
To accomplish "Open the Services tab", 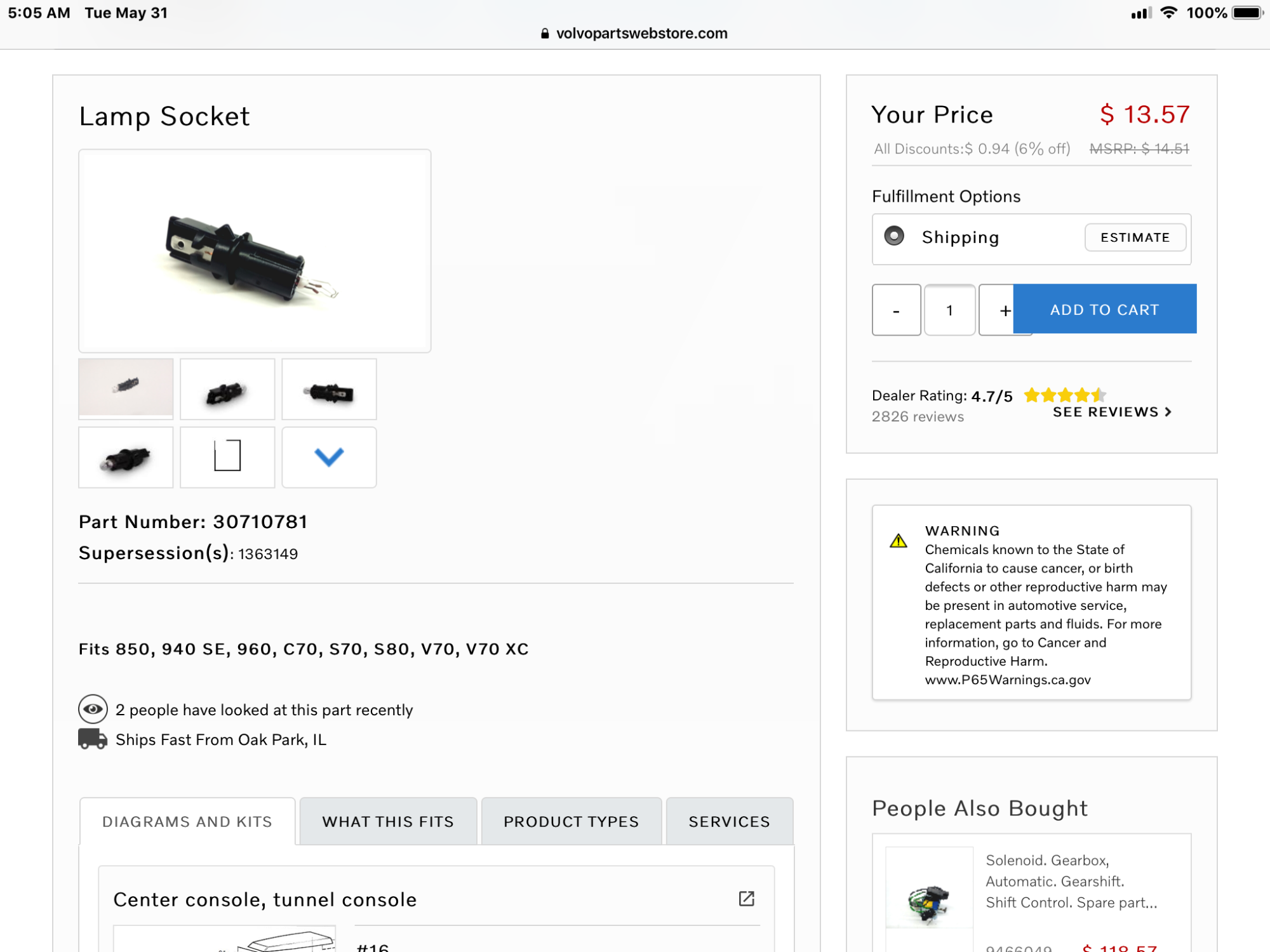I will (x=729, y=821).
